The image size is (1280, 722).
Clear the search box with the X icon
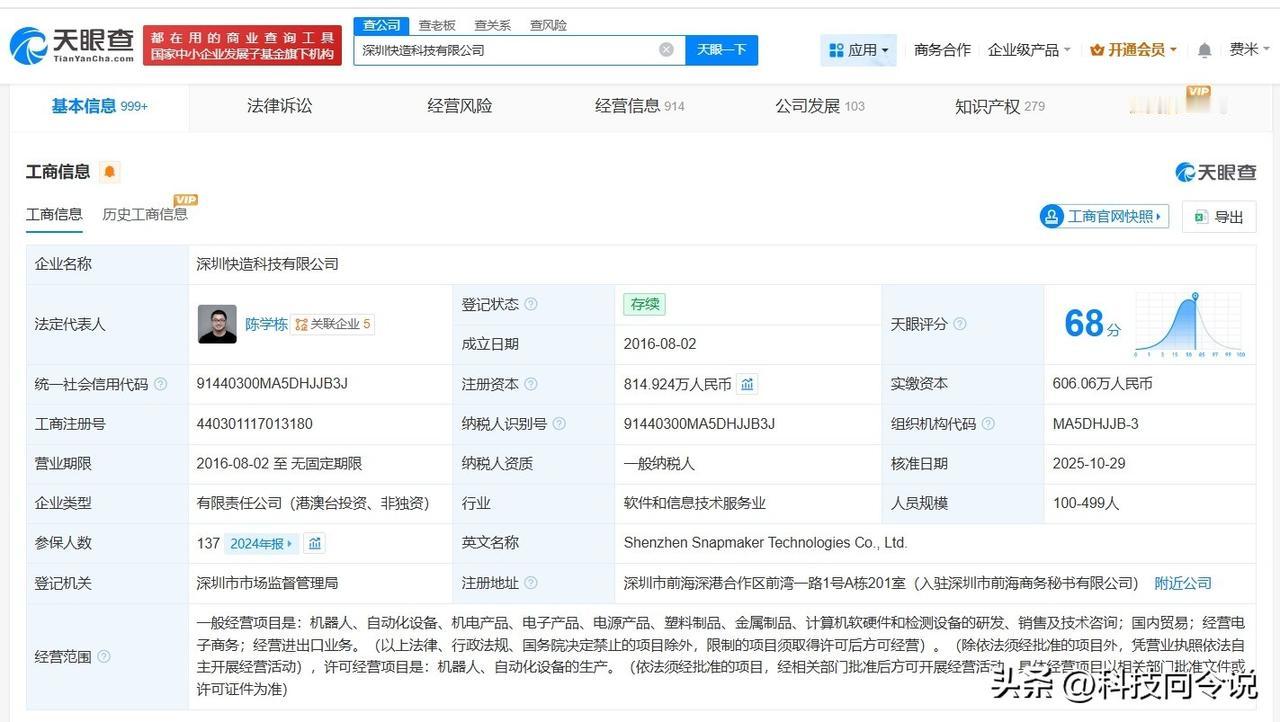(666, 50)
